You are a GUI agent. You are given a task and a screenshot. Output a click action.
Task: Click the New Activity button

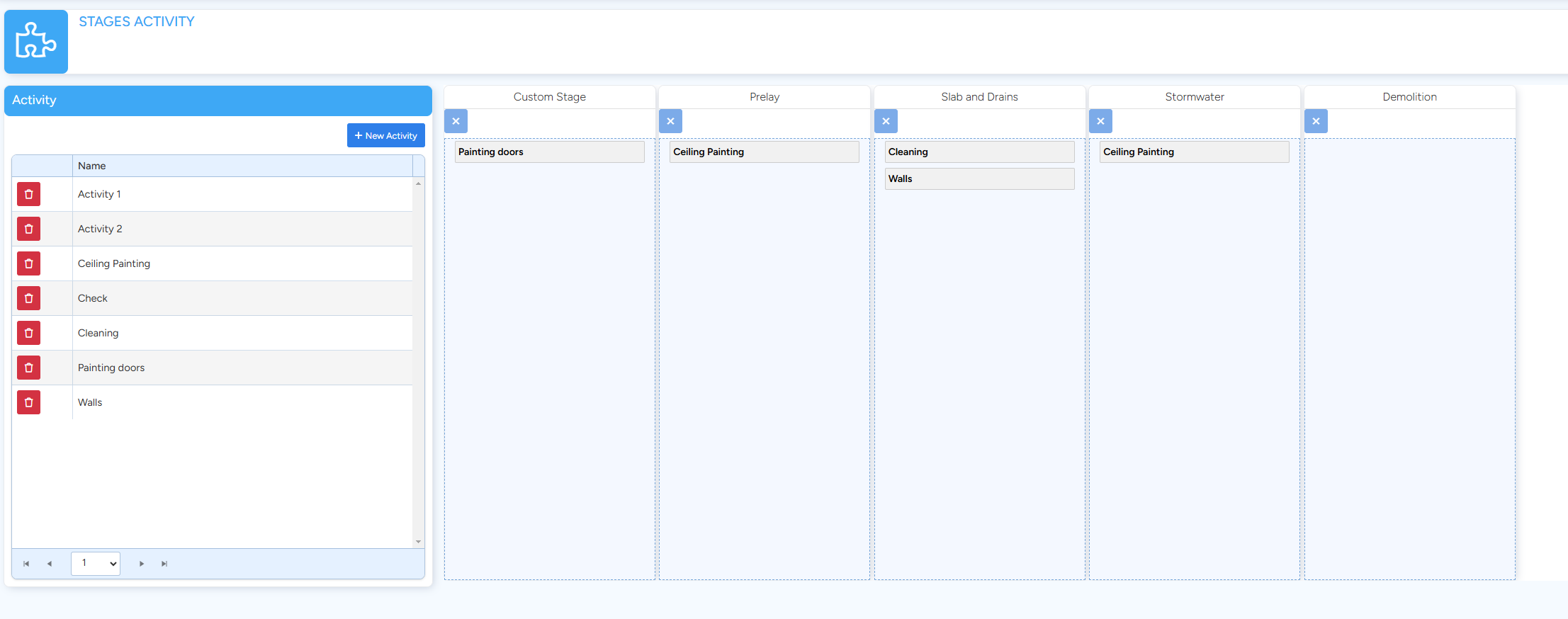pos(385,135)
